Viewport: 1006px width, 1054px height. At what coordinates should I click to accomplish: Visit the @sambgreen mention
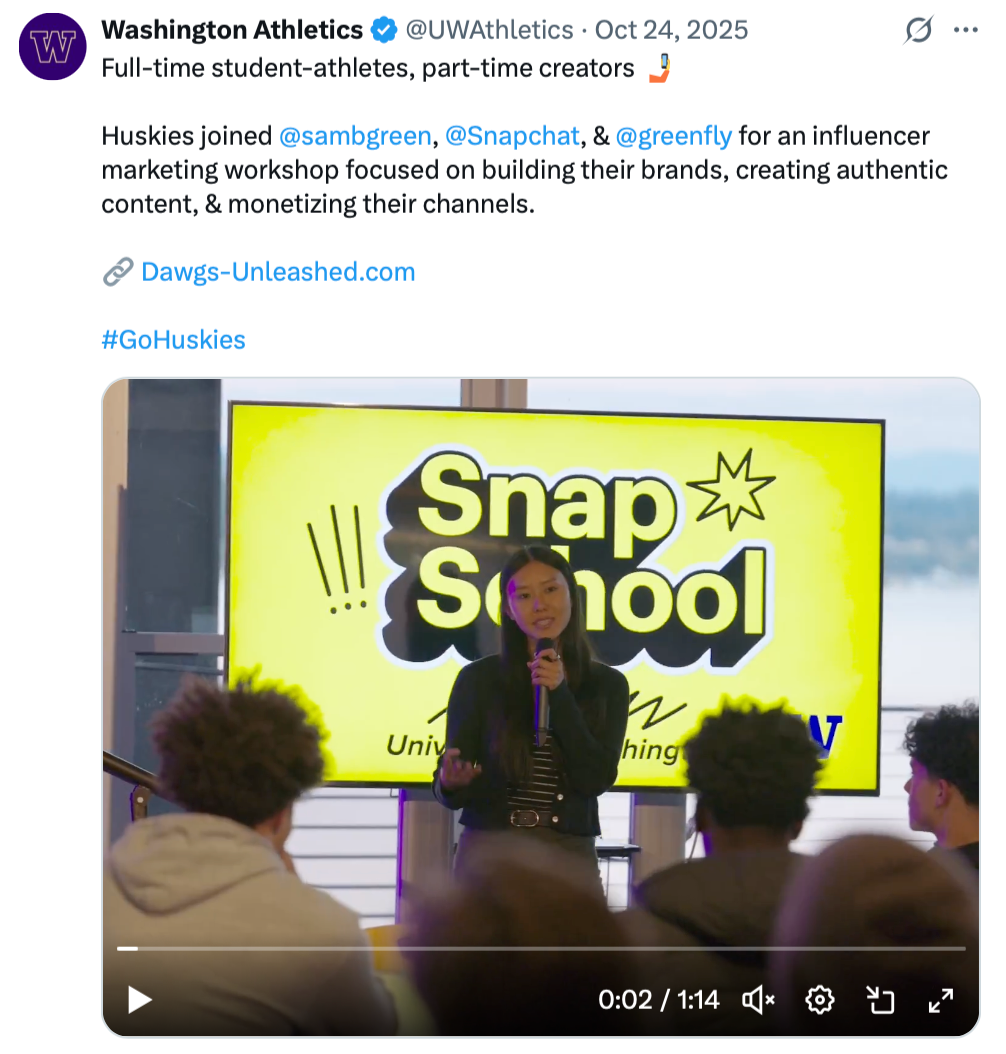(355, 136)
